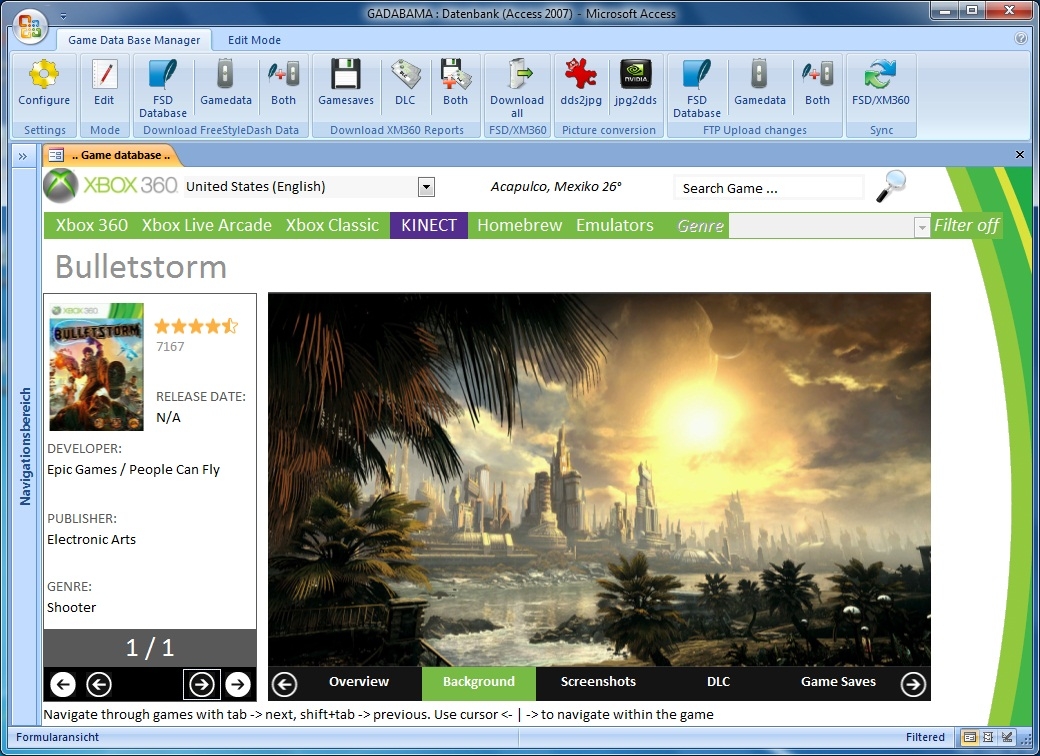Filter by Homebrew category
Screen dimensions: 1040x756
(x=519, y=225)
